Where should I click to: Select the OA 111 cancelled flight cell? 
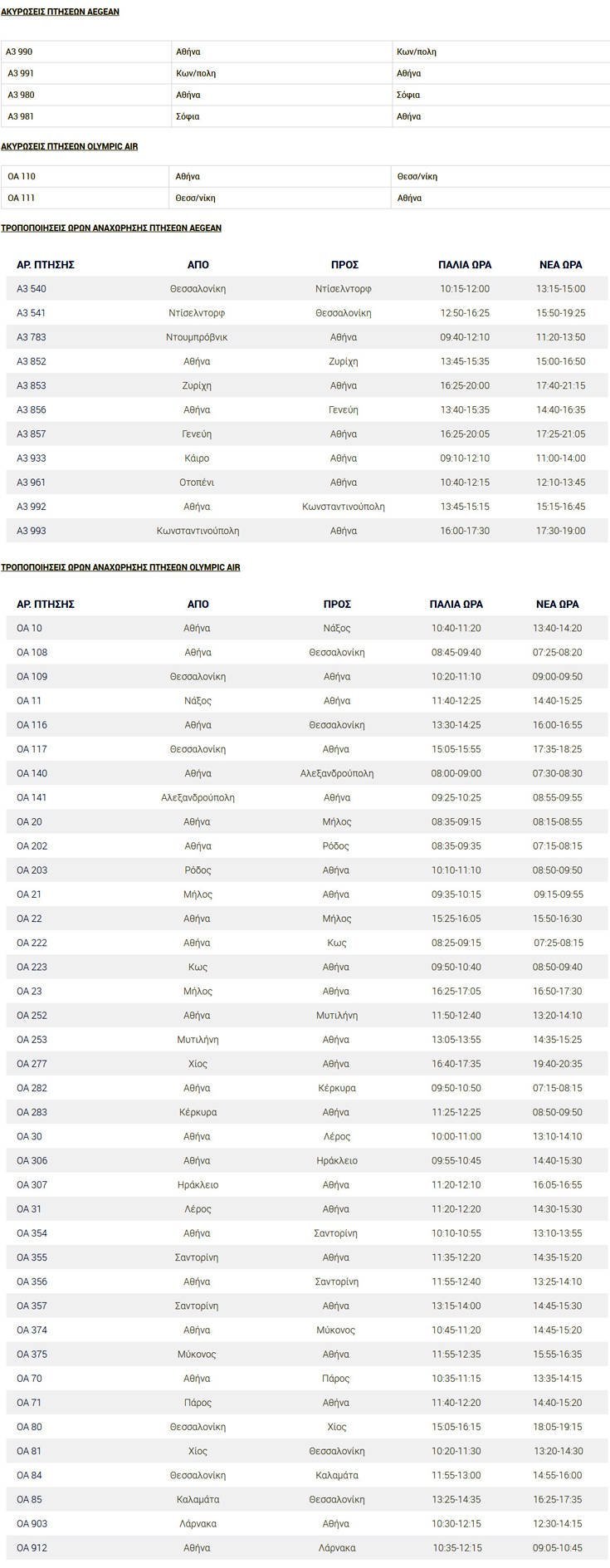point(22,198)
